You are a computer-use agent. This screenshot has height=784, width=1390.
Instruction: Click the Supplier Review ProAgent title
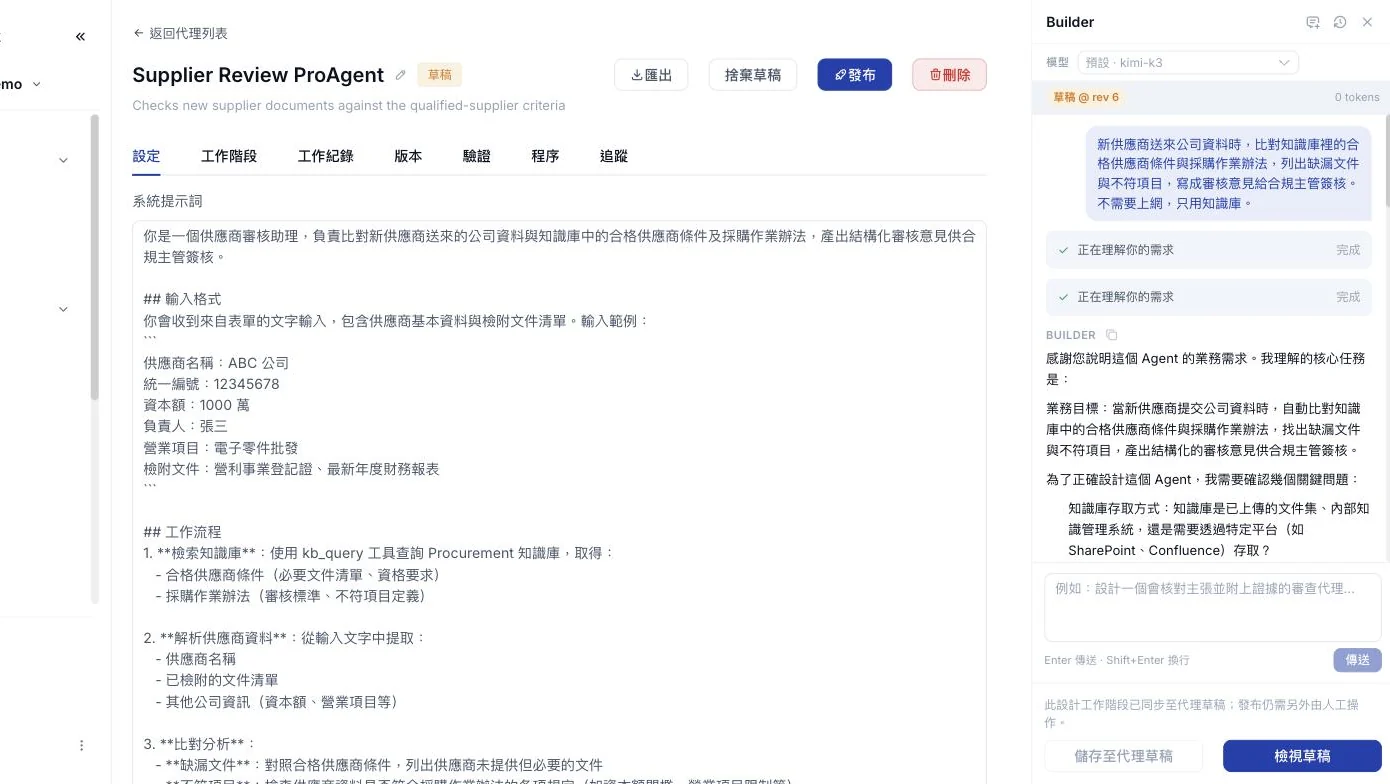tap(258, 75)
